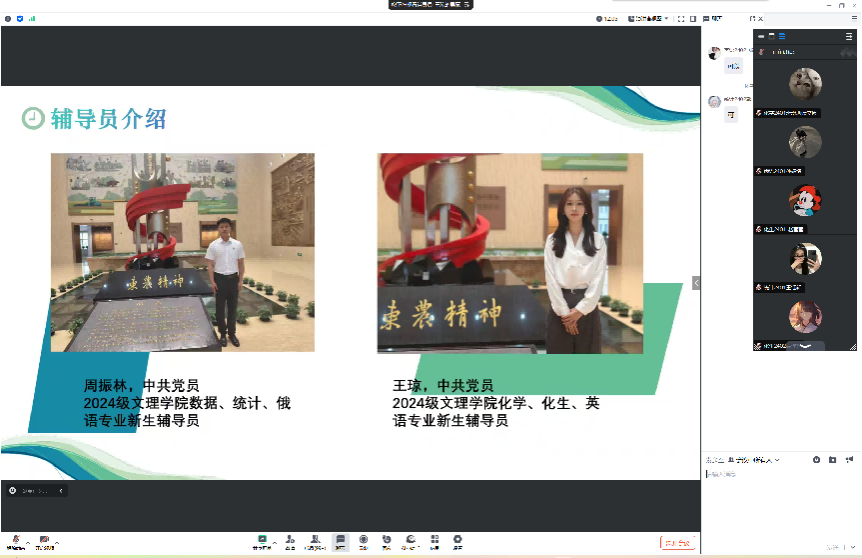Open the participants list button
This screenshot has height=558, width=862.
pos(315,542)
